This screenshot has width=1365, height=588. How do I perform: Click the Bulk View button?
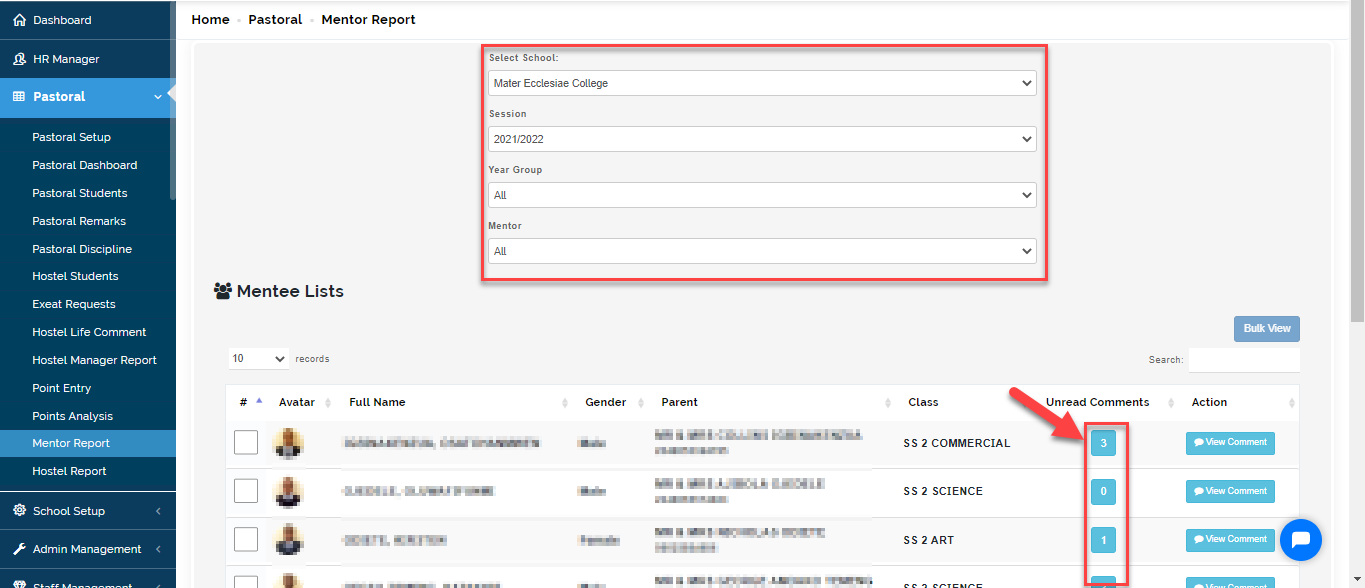pyautogui.click(x=1267, y=329)
